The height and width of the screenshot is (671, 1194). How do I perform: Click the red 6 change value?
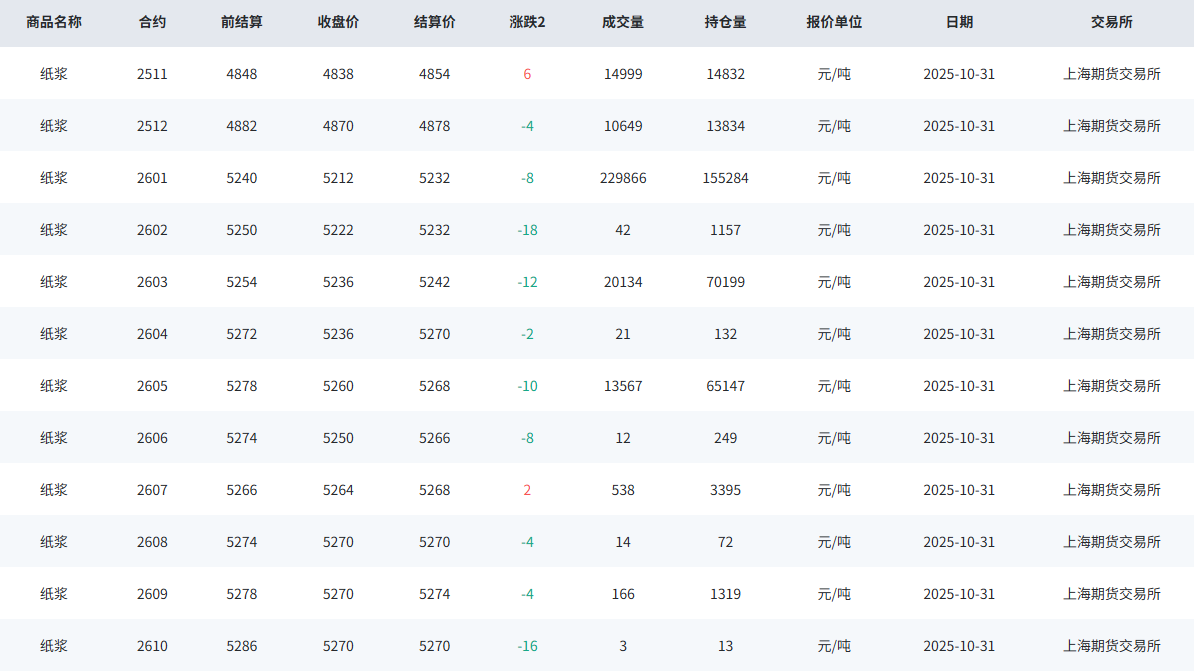[x=527, y=74]
